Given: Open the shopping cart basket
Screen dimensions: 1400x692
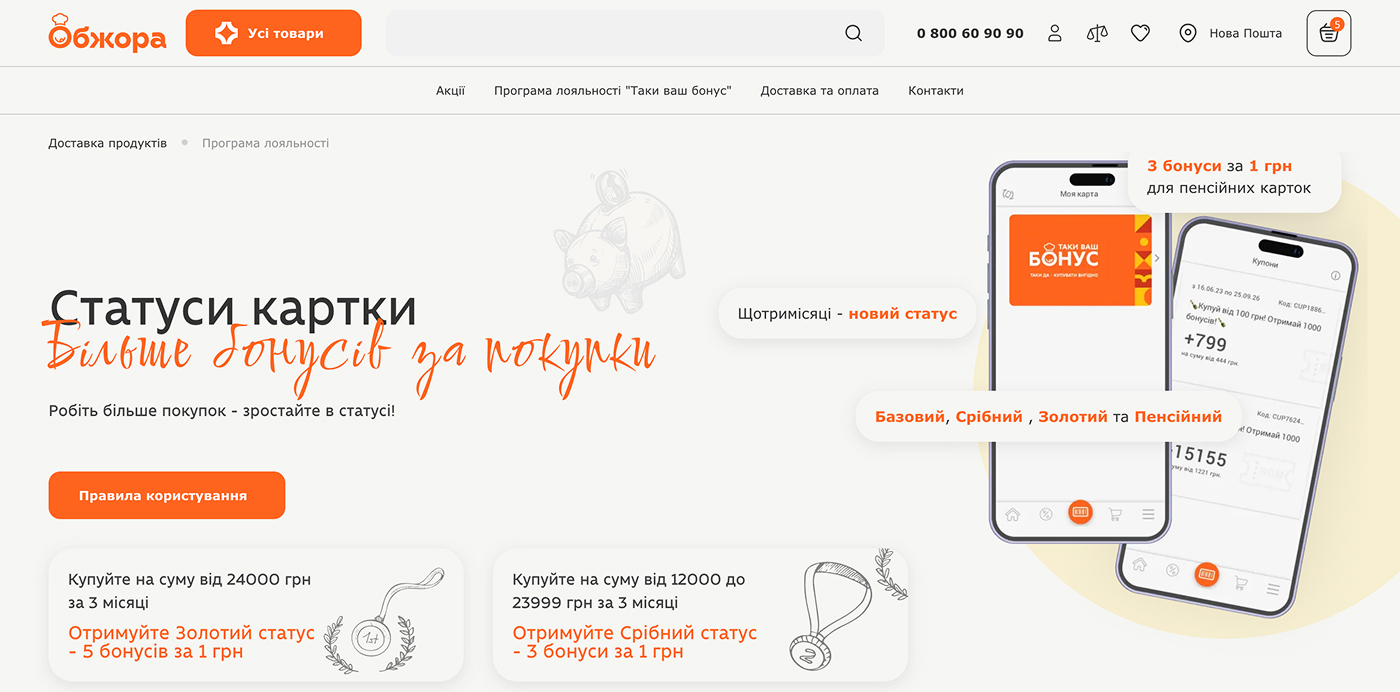Looking at the screenshot, I should click(x=1329, y=33).
